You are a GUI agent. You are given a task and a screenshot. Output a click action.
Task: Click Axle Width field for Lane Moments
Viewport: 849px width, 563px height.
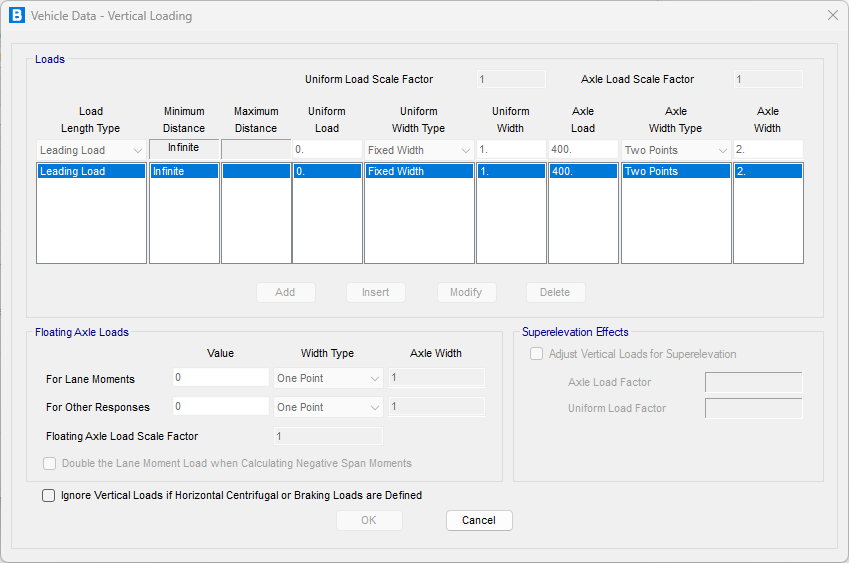[x=437, y=378]
